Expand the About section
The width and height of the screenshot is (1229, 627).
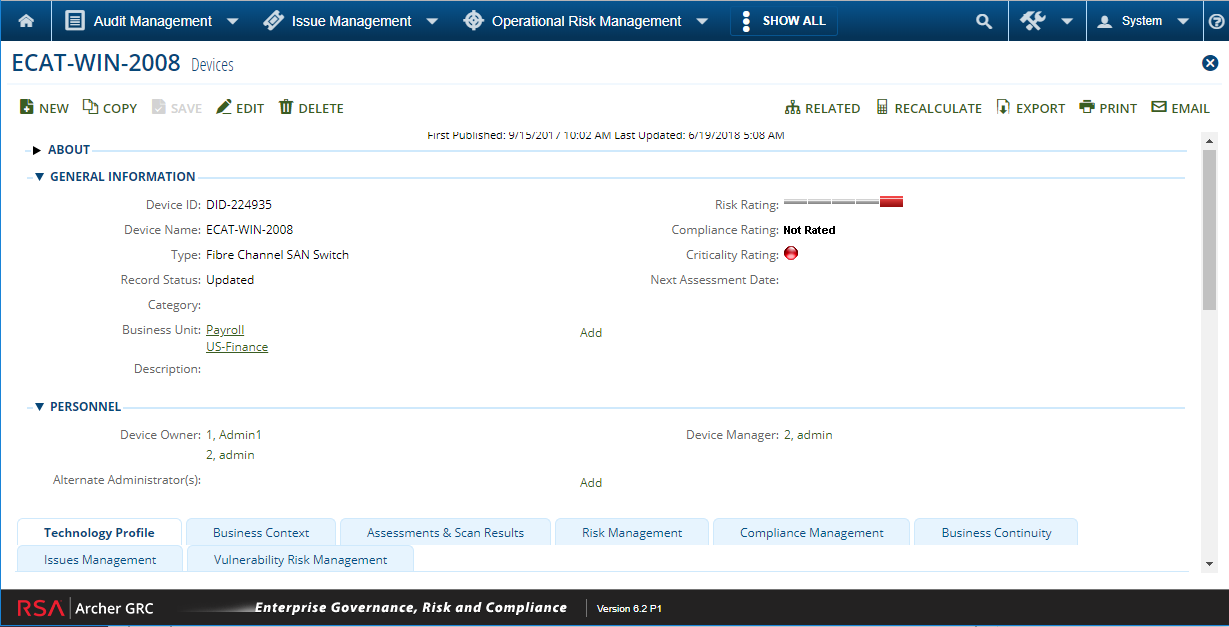pyautogui.click(x=37, y=150)
